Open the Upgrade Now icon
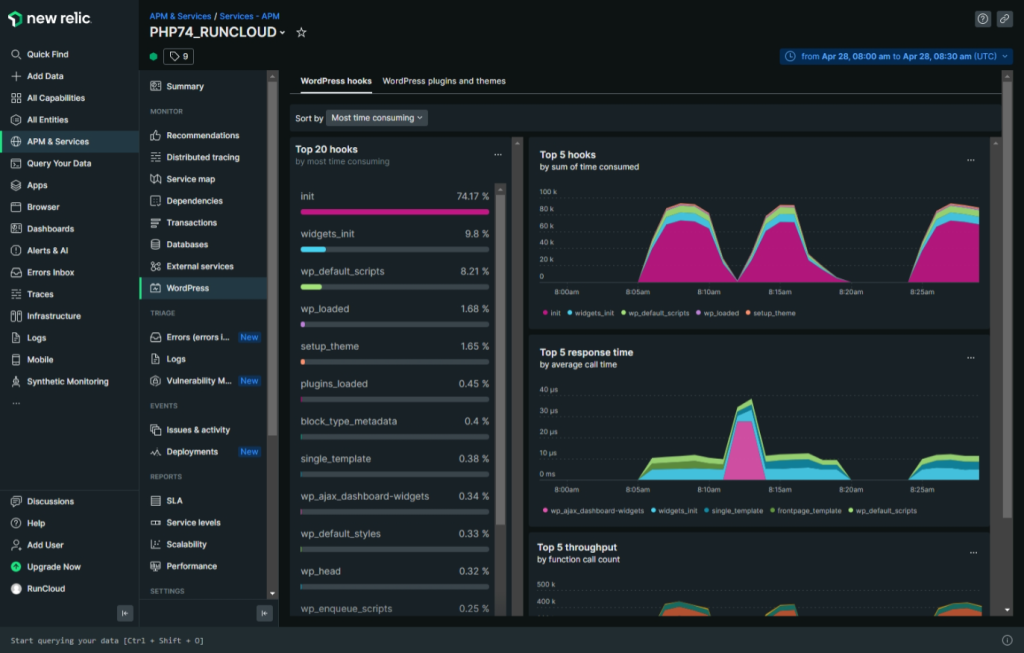 click(x=16, y=567)
